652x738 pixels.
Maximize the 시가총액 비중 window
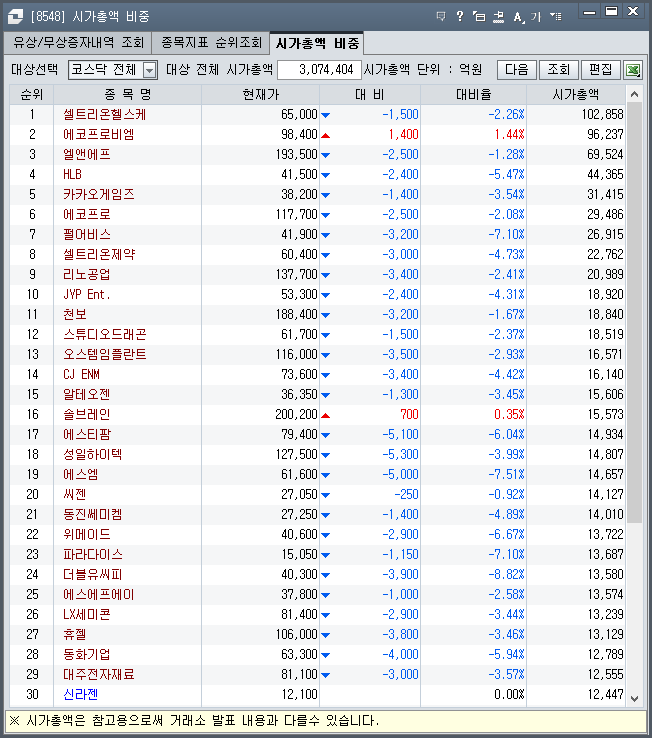point(612,12)
